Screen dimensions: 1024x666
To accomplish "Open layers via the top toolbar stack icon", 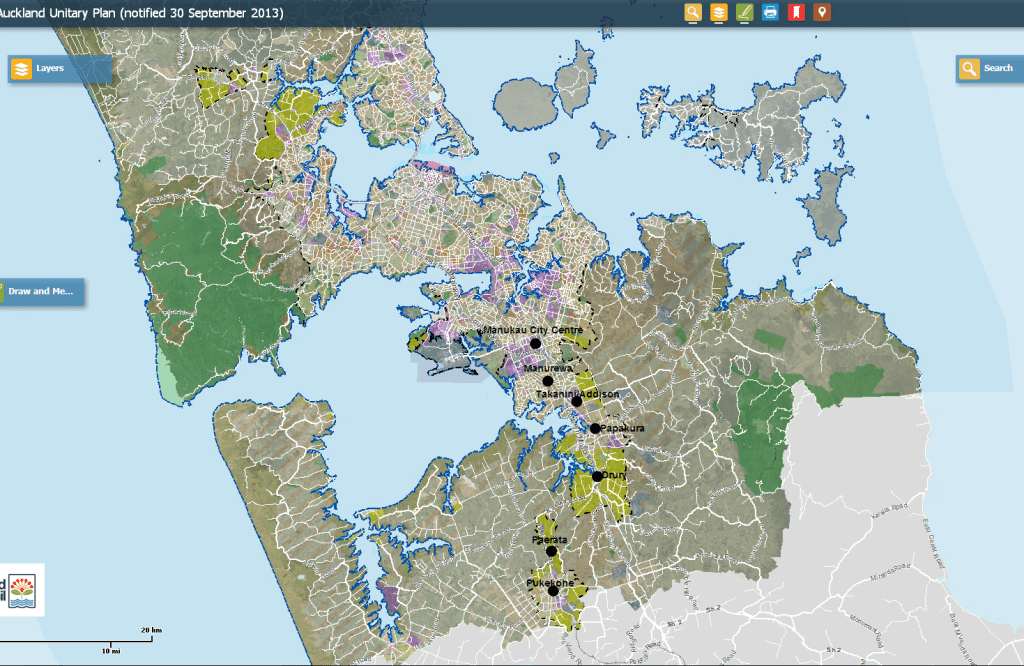I will [719, 13].
